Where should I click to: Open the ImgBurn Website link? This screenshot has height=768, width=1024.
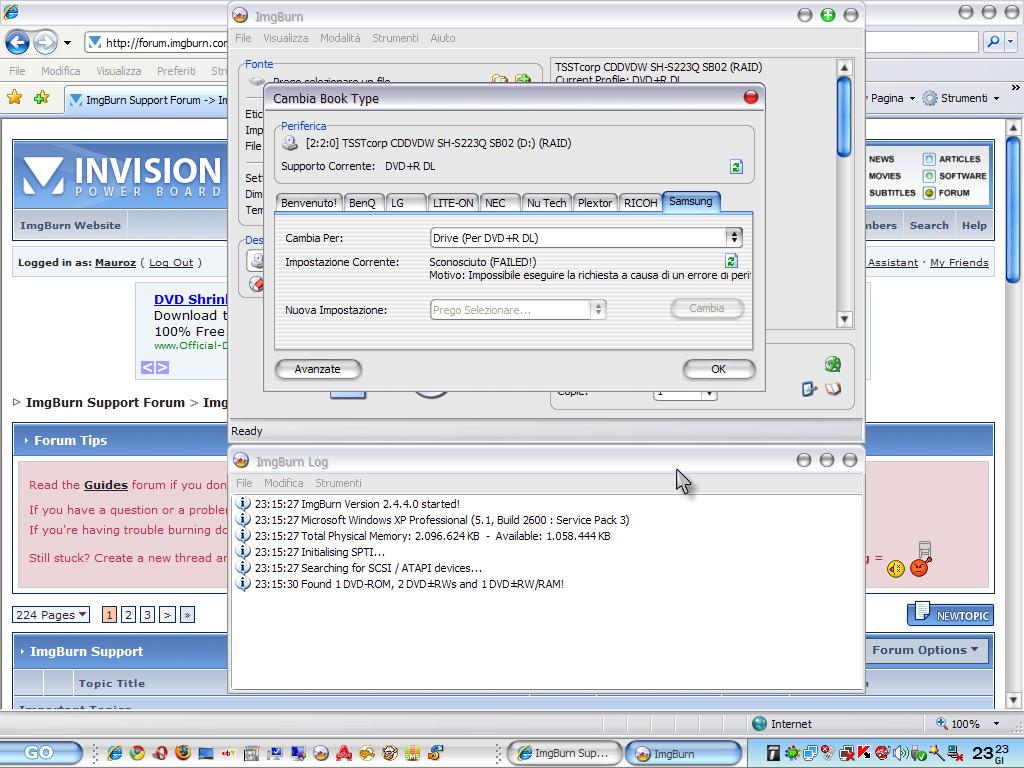71,225
